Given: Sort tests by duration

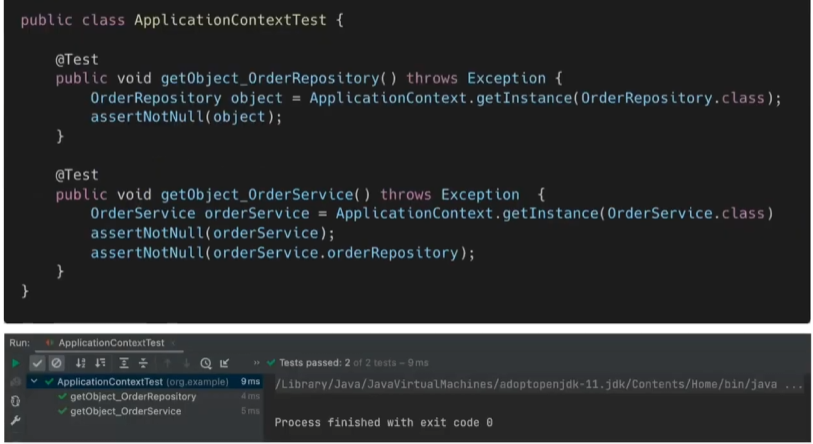Looking at the screenshot, I should click(101, 363).
